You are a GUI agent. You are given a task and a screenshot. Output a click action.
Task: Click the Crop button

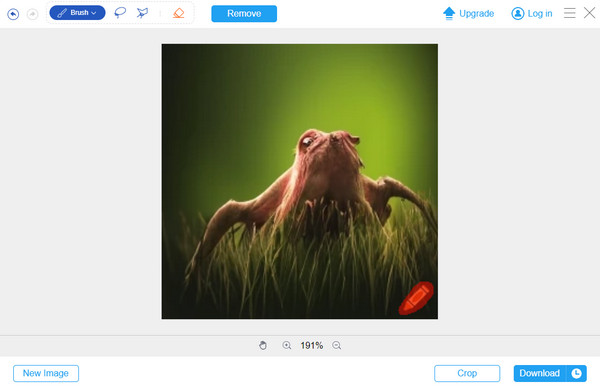[467, 373]
